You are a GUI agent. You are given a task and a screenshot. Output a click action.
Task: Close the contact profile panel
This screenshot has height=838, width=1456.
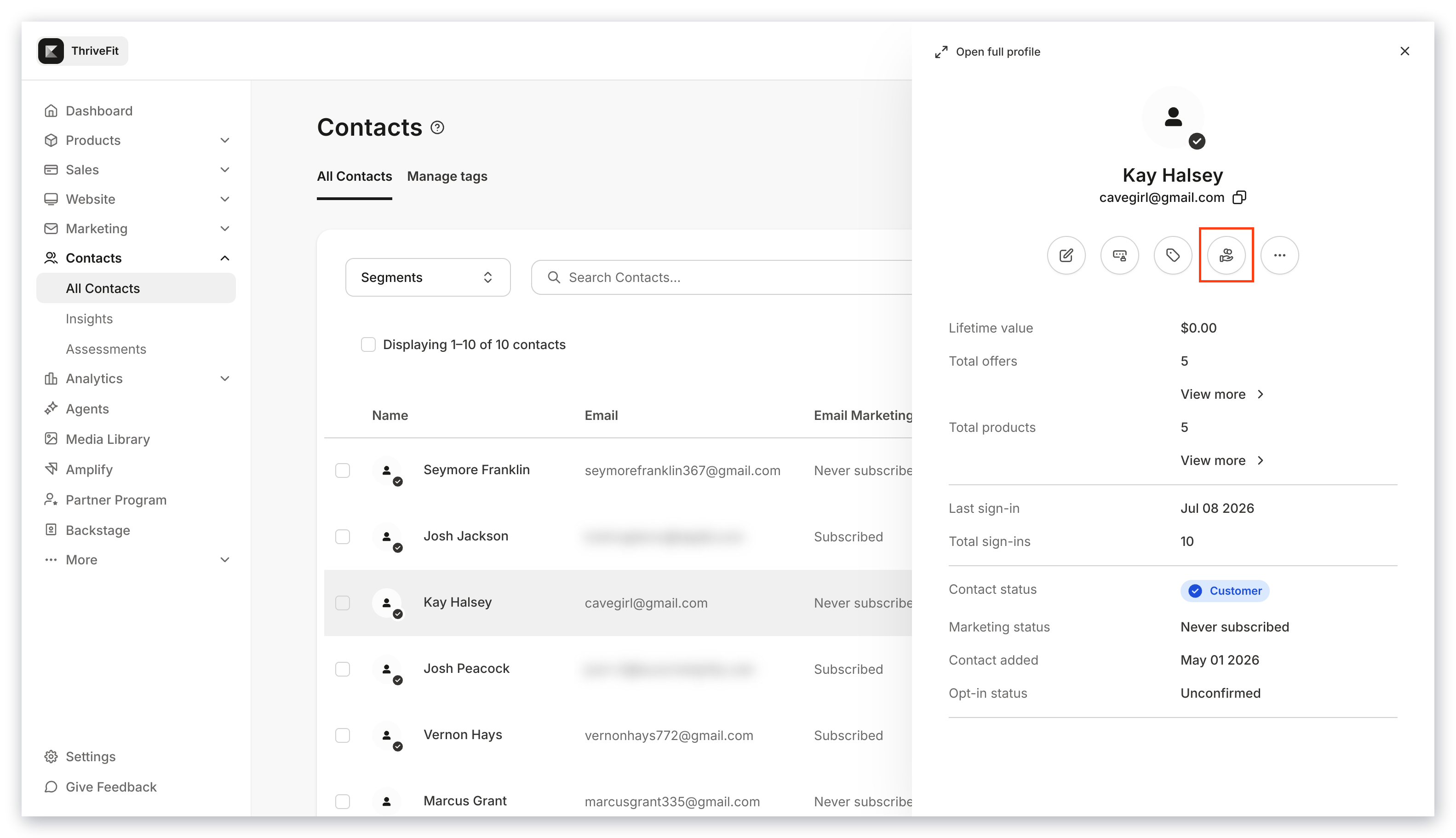click(x=1404, y=51)
